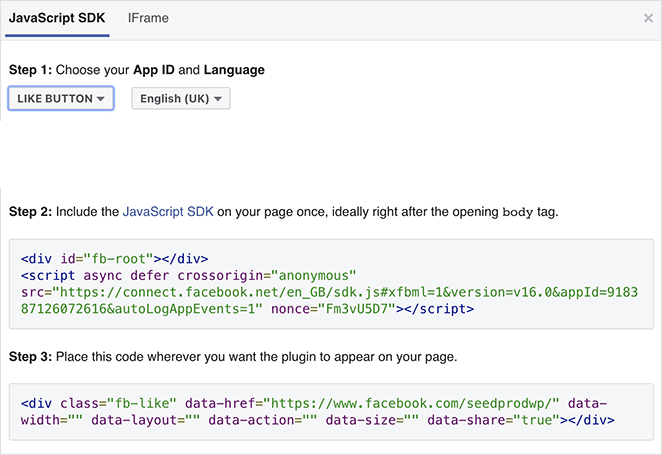Viewport: 662px width, 455px height.
Task: Click the data-share="true" attribute text
Action: [x=494, y=420]
